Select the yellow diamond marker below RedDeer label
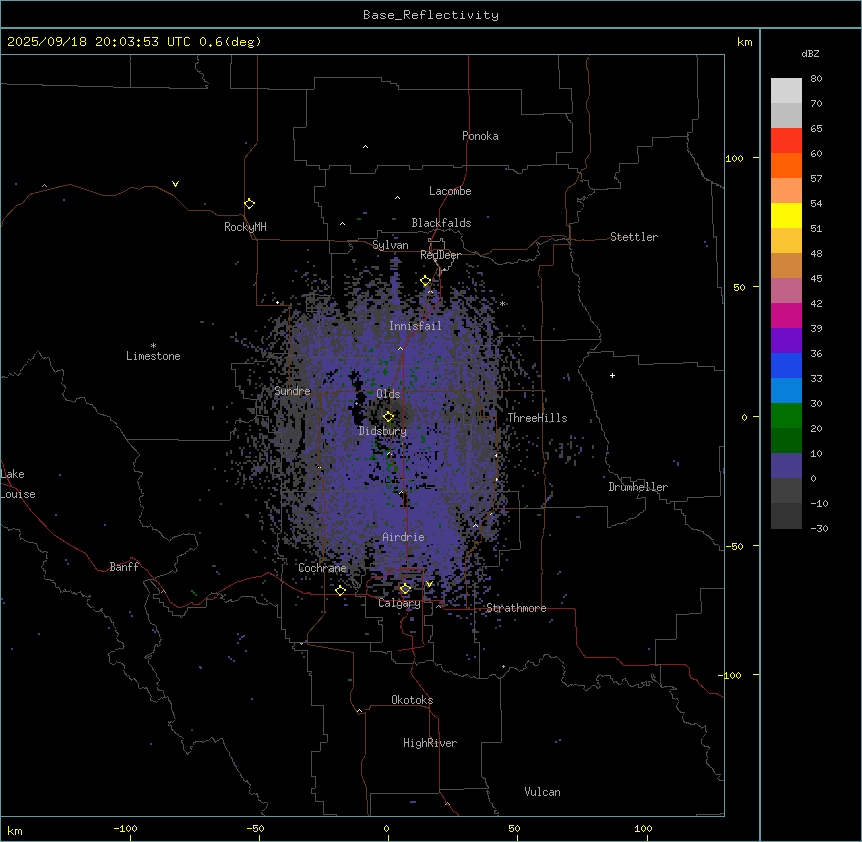Image resolution: width=862 pixels, height=842 pixels. pos(425,281)
